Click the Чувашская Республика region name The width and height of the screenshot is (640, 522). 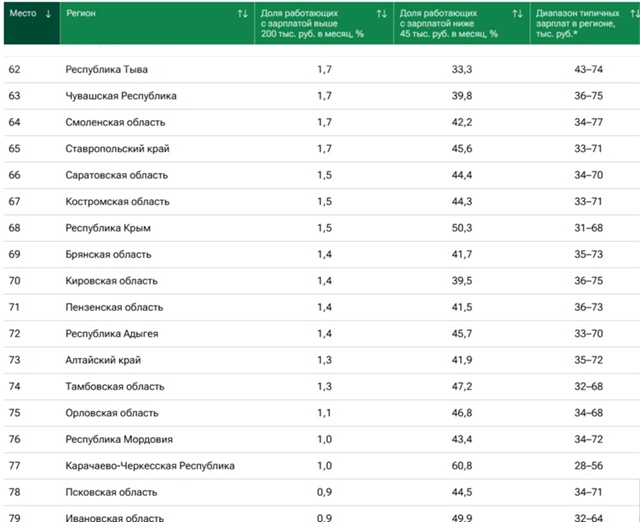click(121, 96)
